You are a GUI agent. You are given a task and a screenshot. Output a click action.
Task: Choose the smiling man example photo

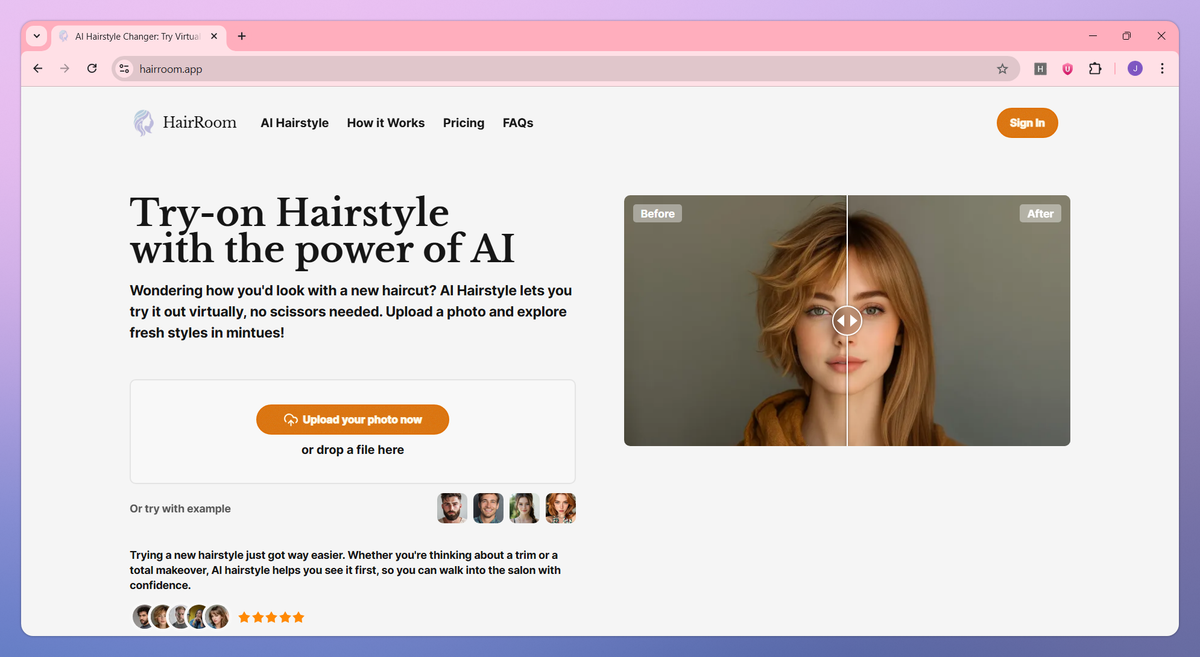click(x=488, y=508)
